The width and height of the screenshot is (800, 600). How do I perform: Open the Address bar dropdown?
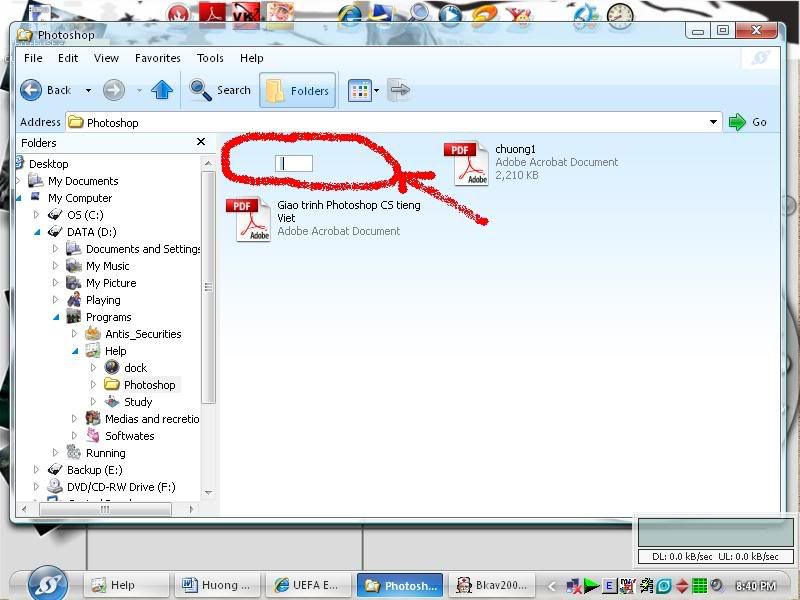pos(713,122)
